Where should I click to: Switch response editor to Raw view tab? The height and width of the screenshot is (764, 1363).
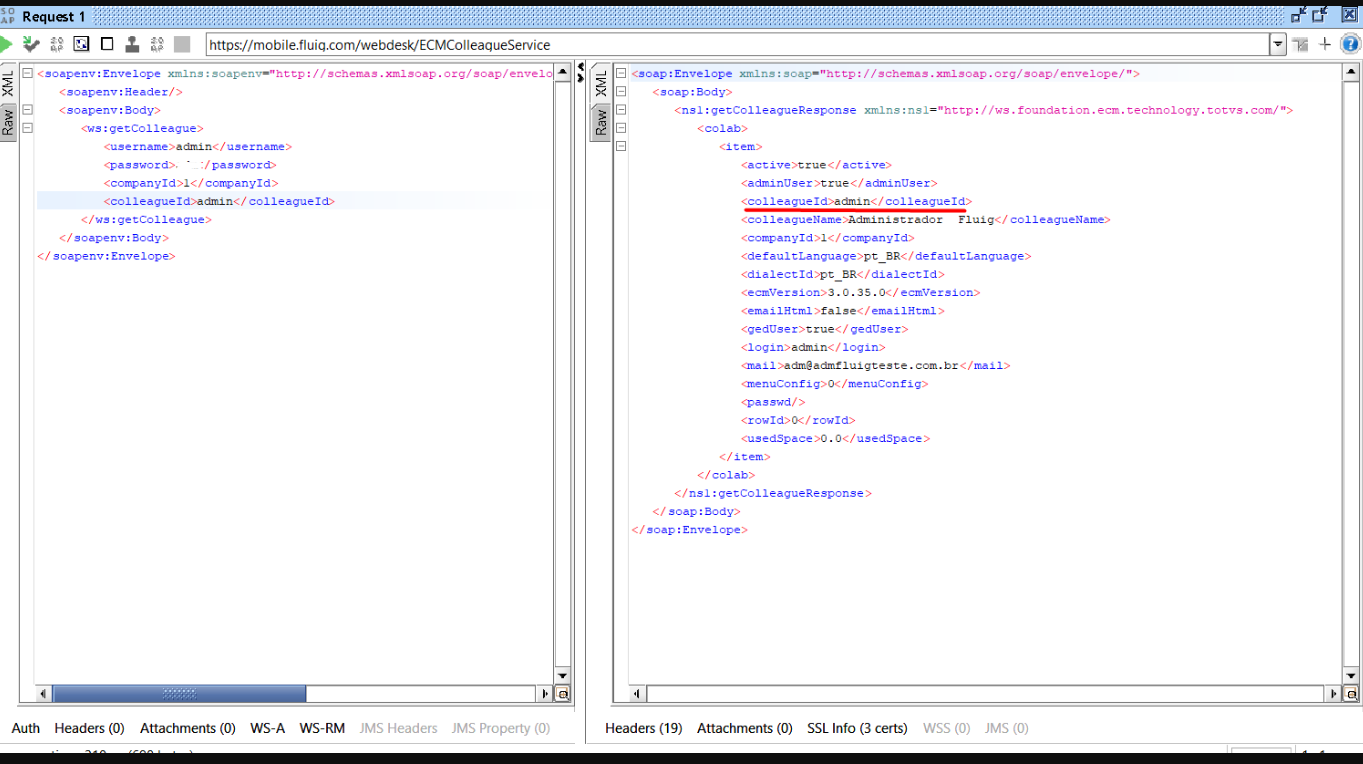[x=600, y=122]
